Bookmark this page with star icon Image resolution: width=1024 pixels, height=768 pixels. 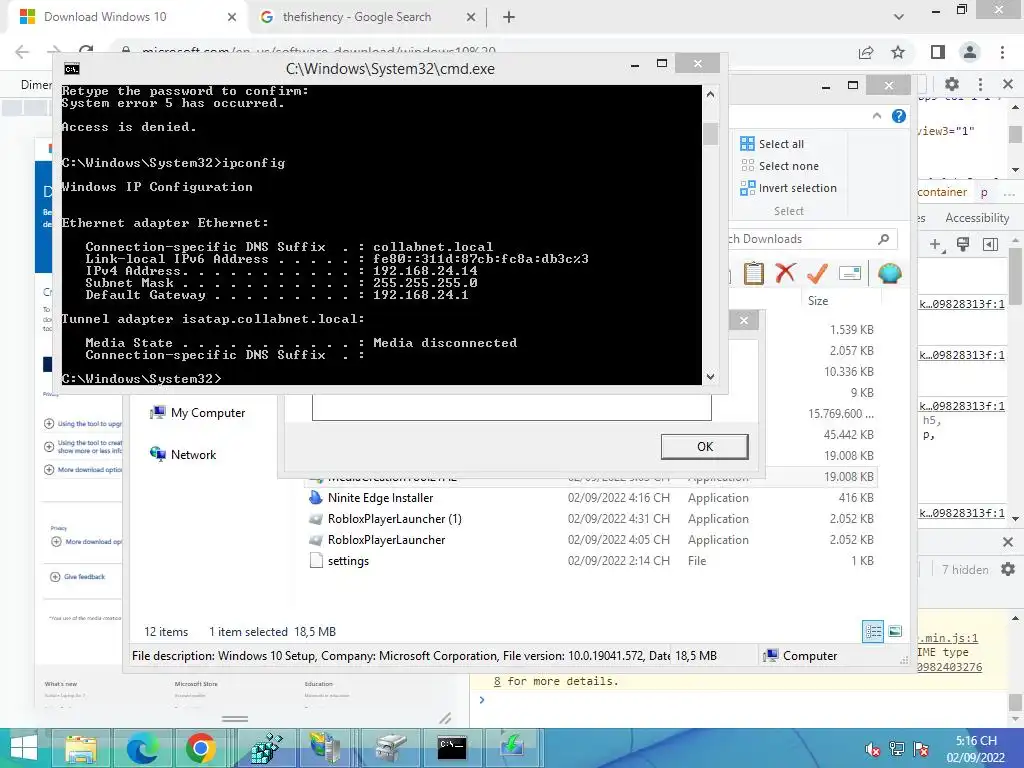tap(899, 52)
